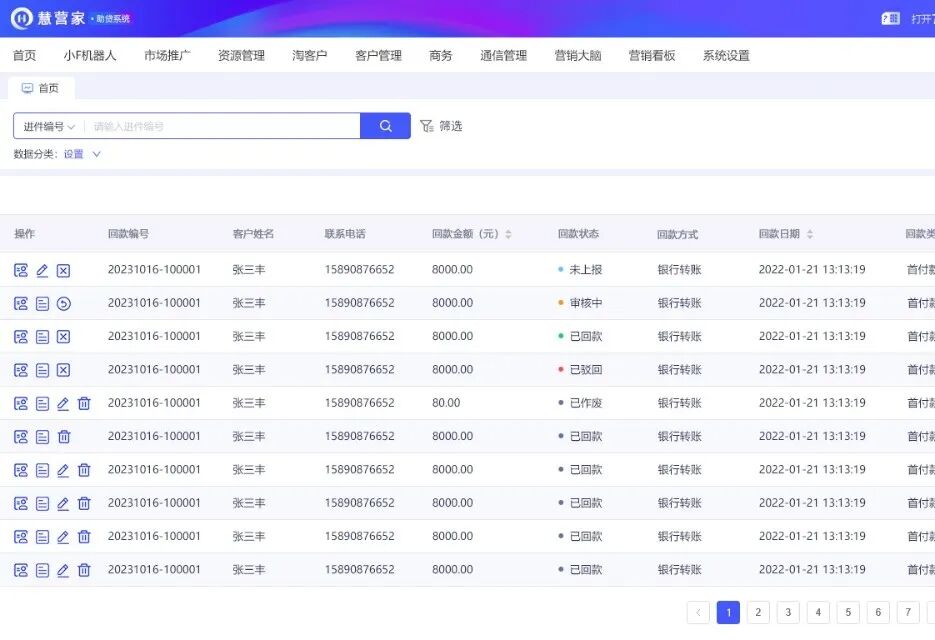935x640 pixels.
Task: Click the 回款编号 column header
Action: click(128, 234)
